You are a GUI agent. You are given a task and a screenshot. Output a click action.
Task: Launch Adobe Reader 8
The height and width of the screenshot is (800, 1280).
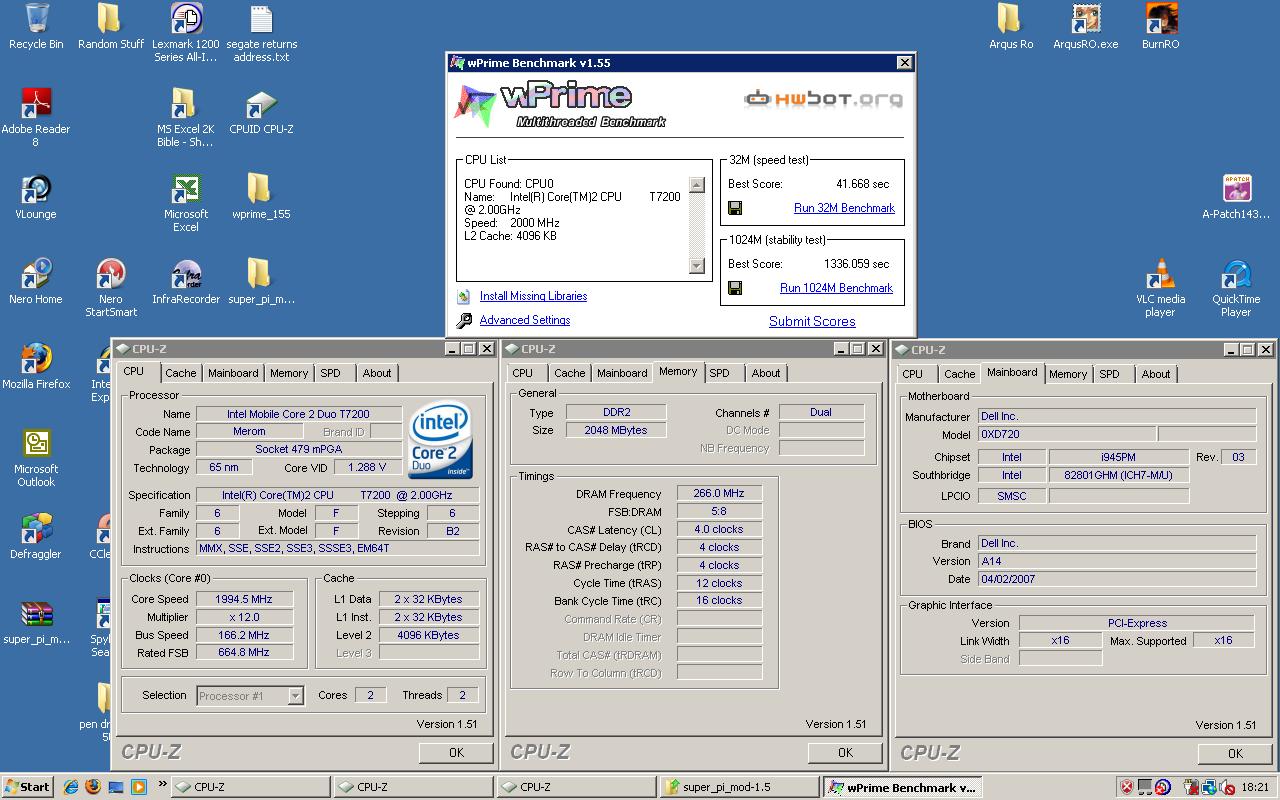tap(36, 118)
